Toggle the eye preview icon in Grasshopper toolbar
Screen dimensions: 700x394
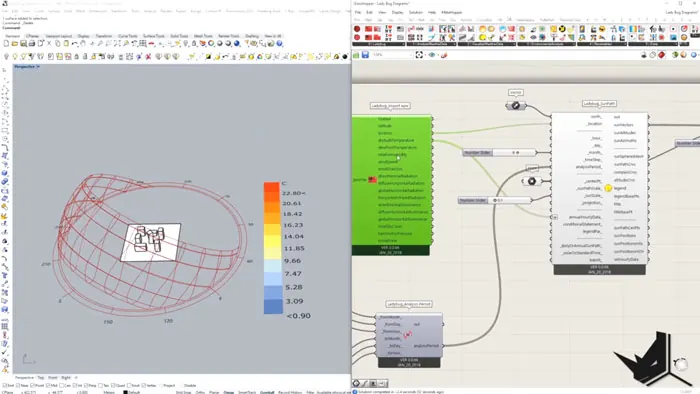[431, 55]
